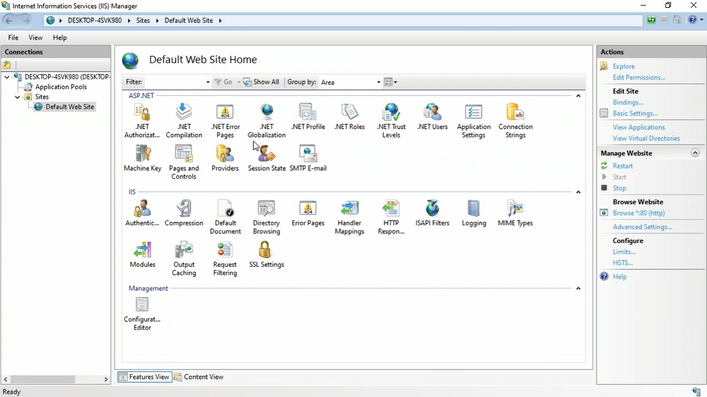
Task: Click View Virtual Directories link
Action: tap(646, 138)
